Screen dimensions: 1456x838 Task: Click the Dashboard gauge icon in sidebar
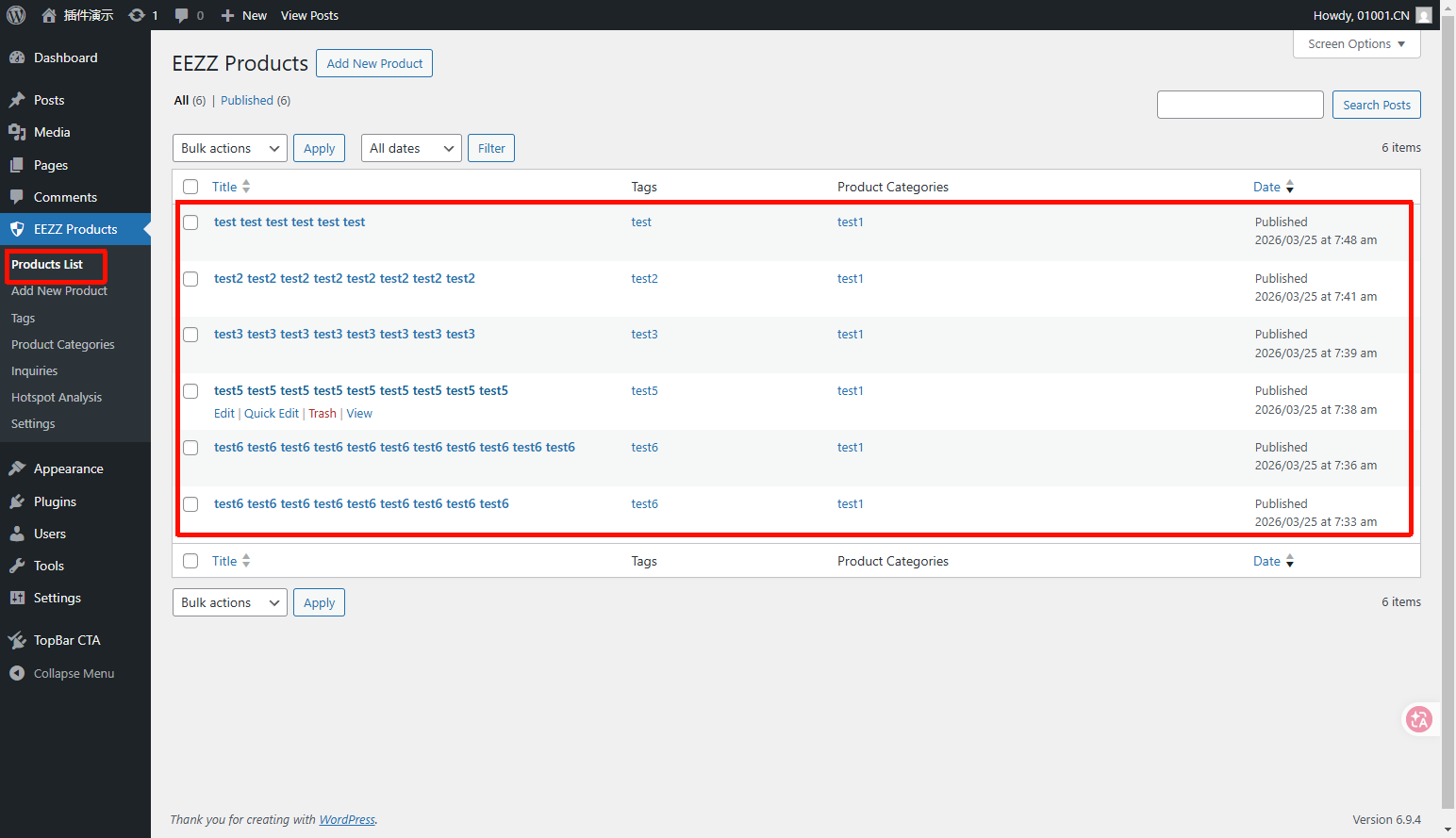17,58
